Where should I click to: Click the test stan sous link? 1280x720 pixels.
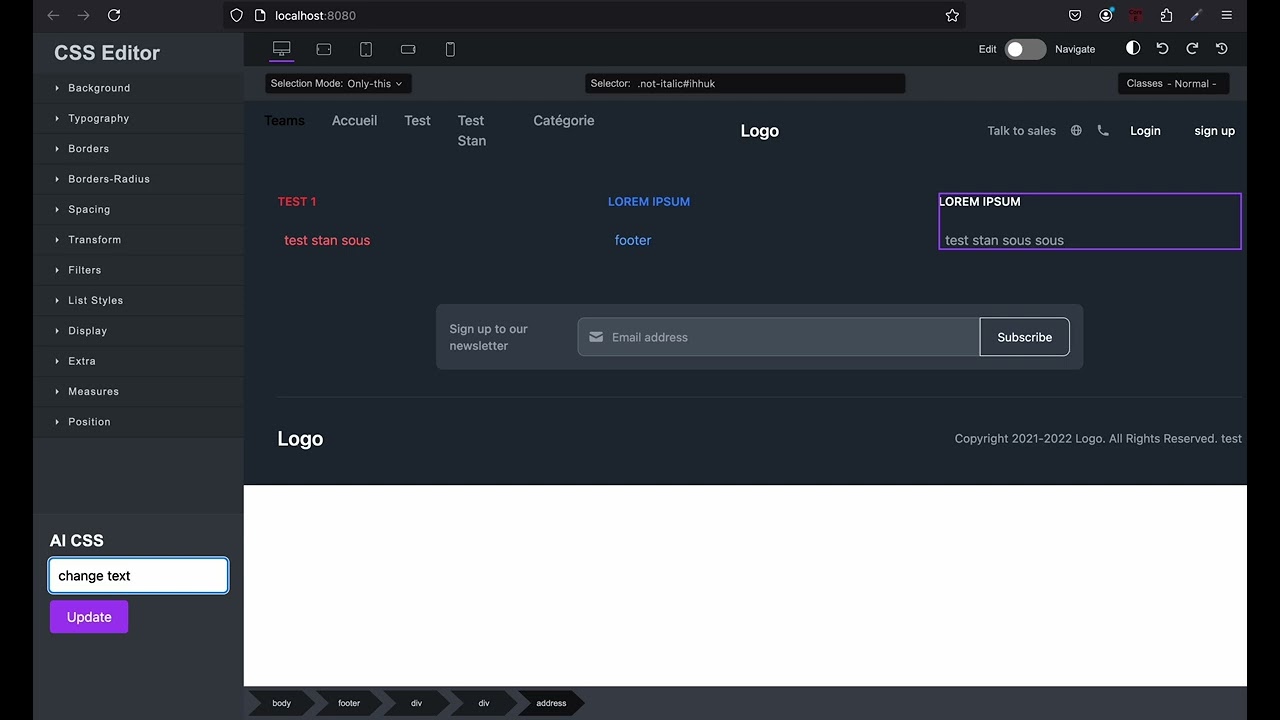(327, 240)
